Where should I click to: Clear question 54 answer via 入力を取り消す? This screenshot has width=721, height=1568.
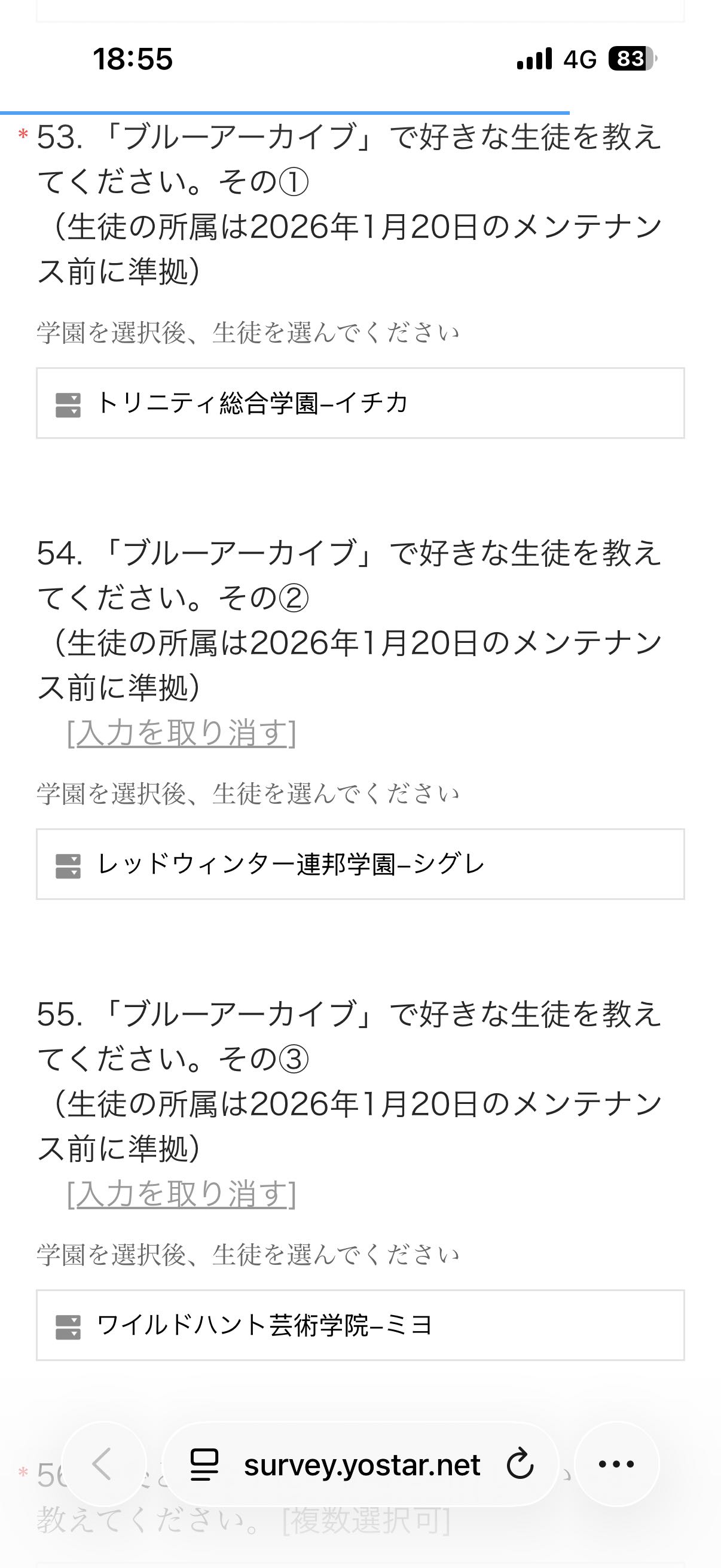pyautogui.click(x=181, y=733)
